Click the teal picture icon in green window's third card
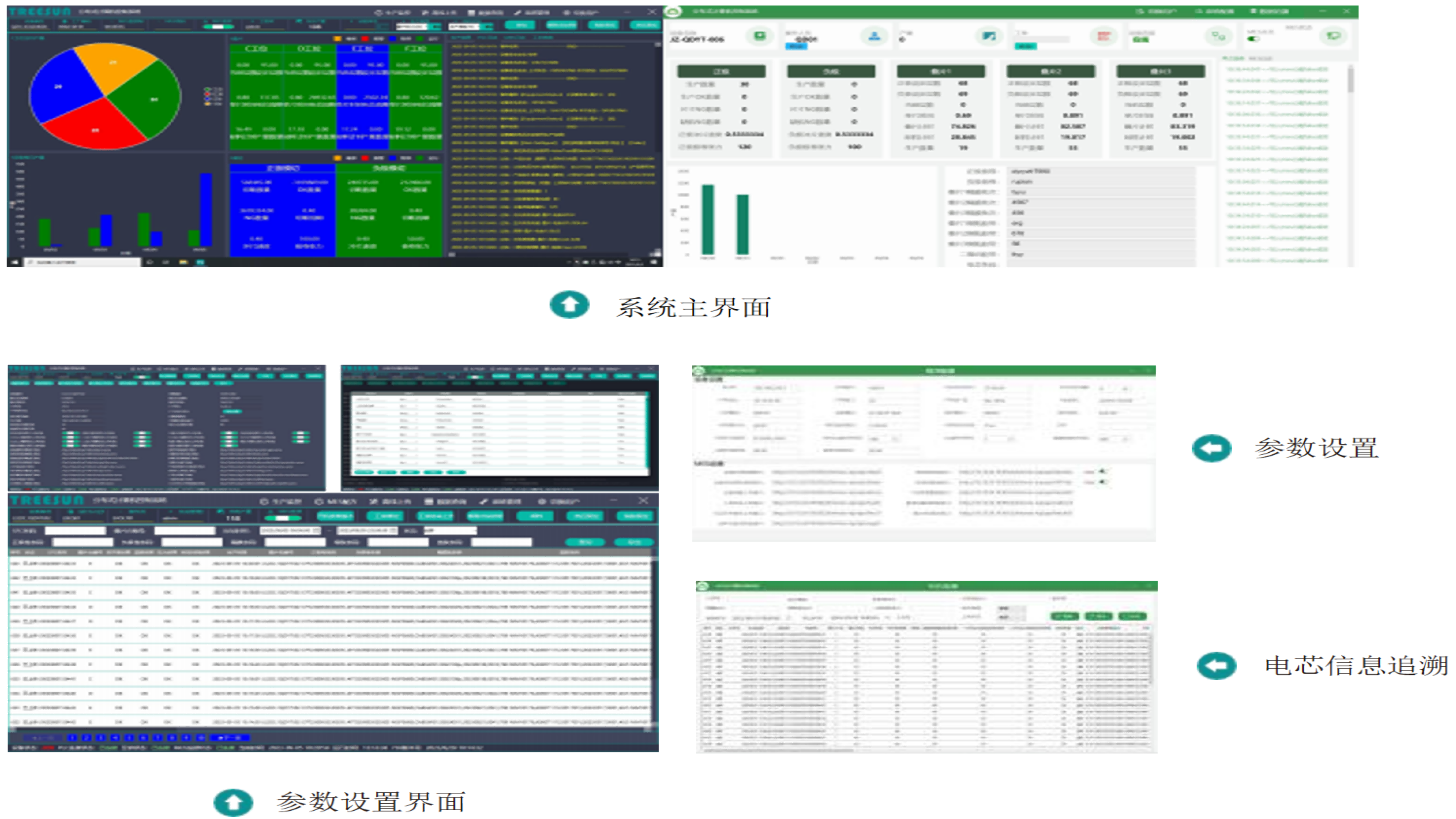This screenshot has height=819, width=1456. coord(989,36)
